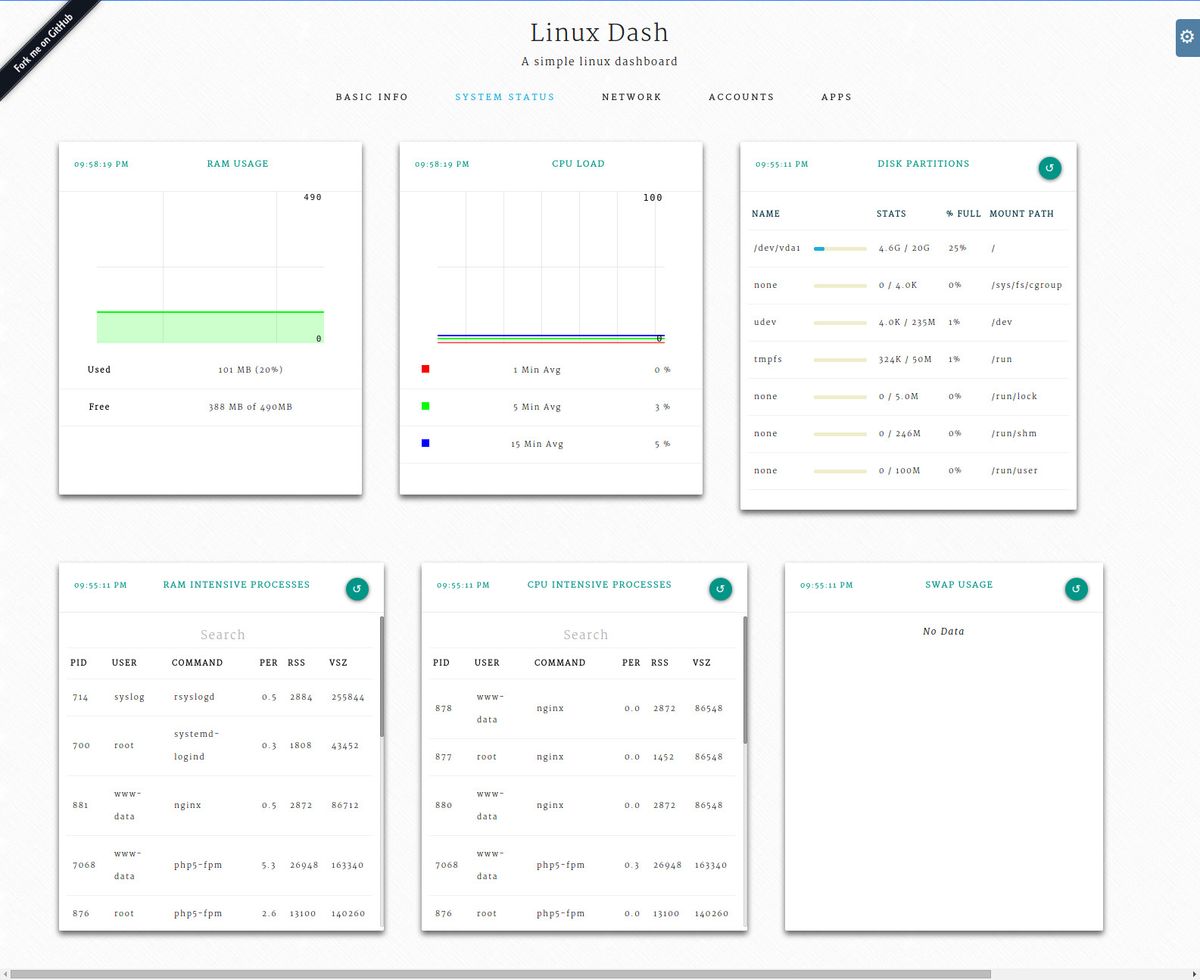Click the tmpfs partition name
1200x980 pixels.
[x=767, y=359]
